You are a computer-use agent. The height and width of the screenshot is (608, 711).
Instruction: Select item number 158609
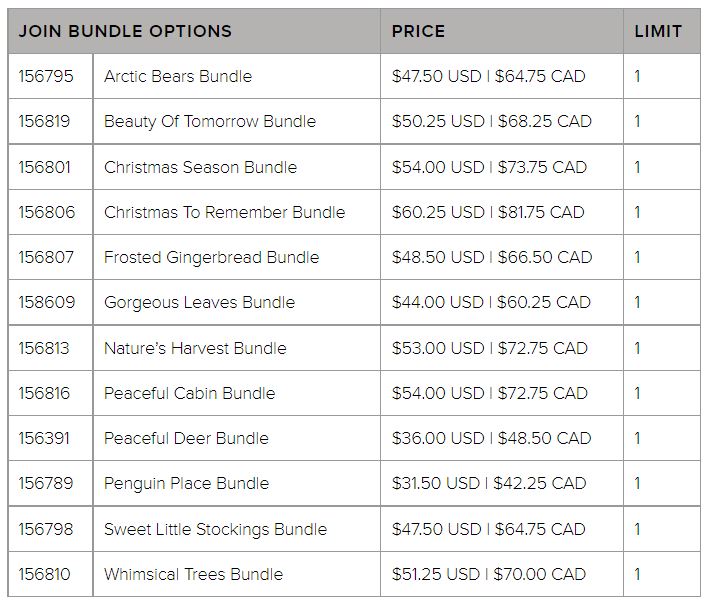tap(45, 302)
